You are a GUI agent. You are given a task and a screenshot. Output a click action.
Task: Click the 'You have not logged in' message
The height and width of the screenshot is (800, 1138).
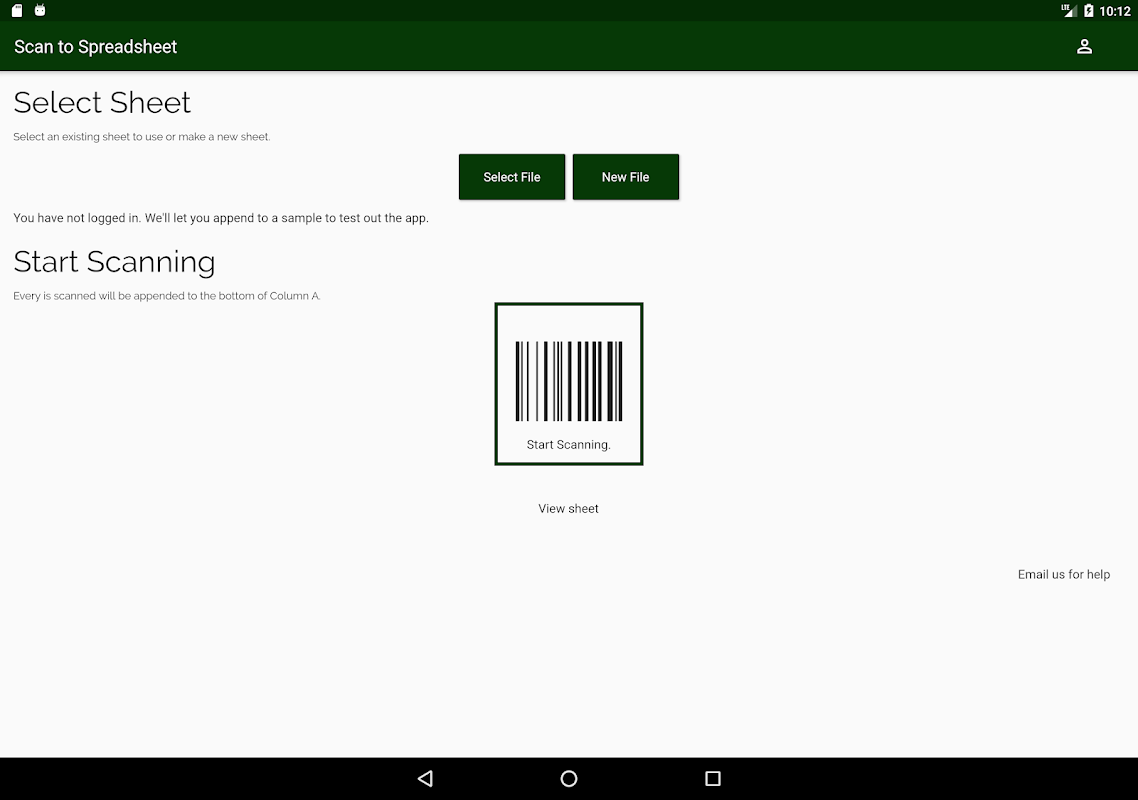(x=221, y=218)
